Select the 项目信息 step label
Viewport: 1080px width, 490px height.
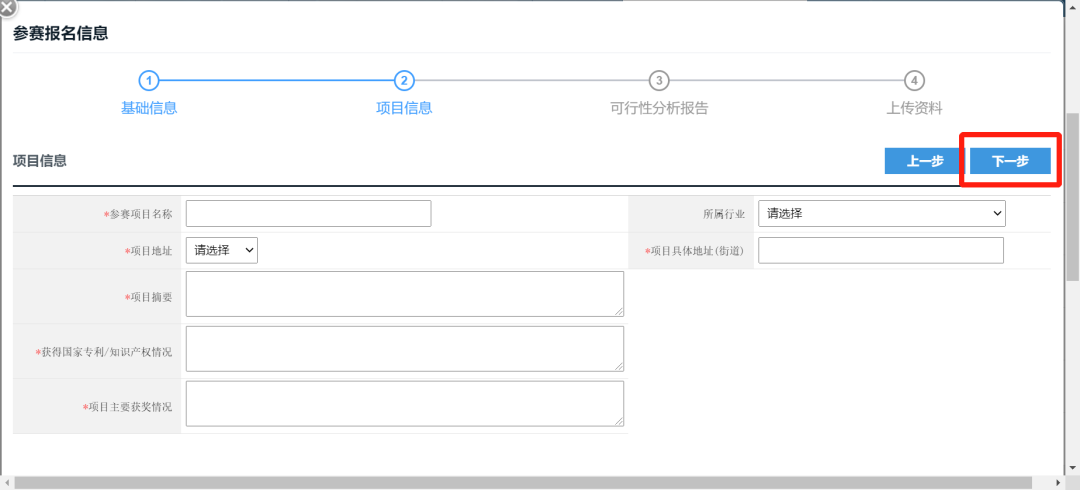point(404,108)
